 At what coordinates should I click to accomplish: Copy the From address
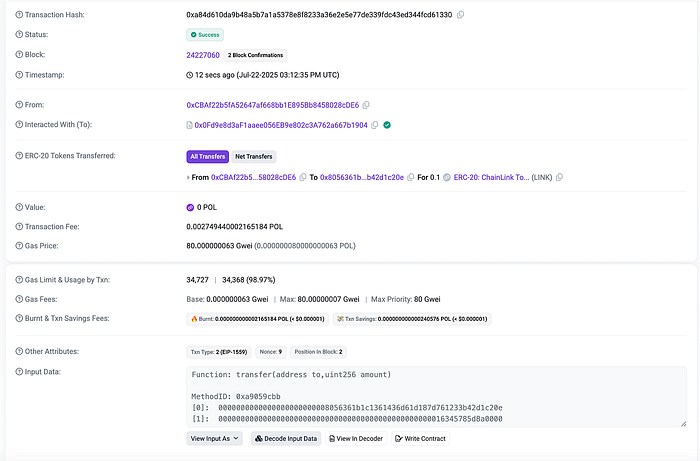tap(366, 105)
